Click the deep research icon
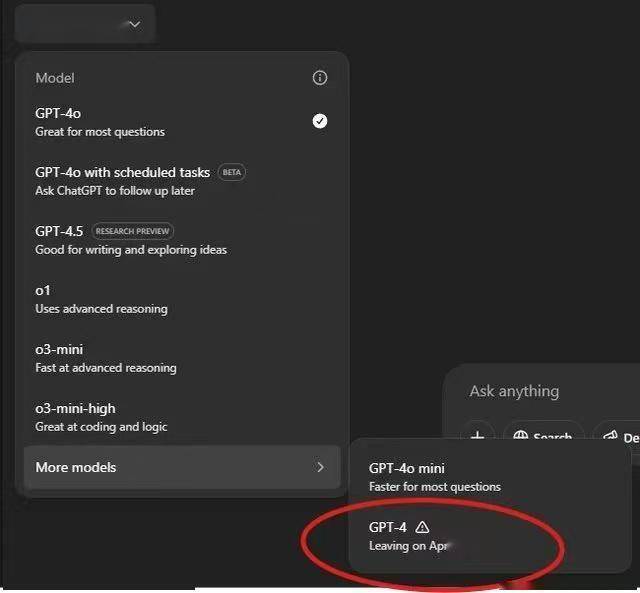Image resolution: width=640 pixels, height=593 pixels. point(610,436)
